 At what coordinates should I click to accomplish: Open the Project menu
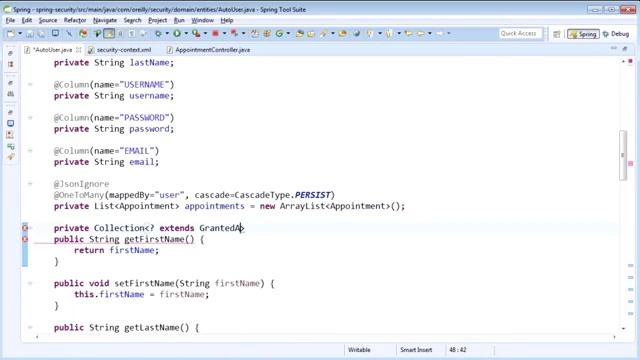(x=158, y=20)
